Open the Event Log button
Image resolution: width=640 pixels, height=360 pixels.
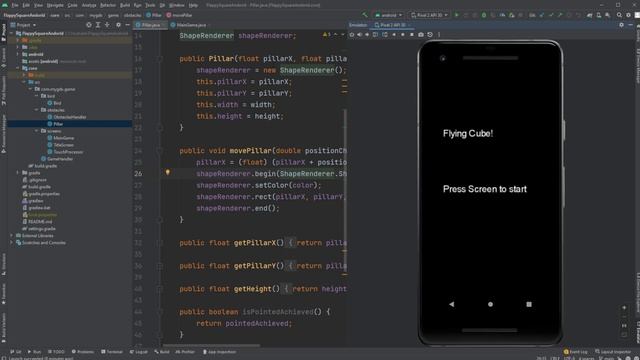pyautogui.click(x=576, y=351)
